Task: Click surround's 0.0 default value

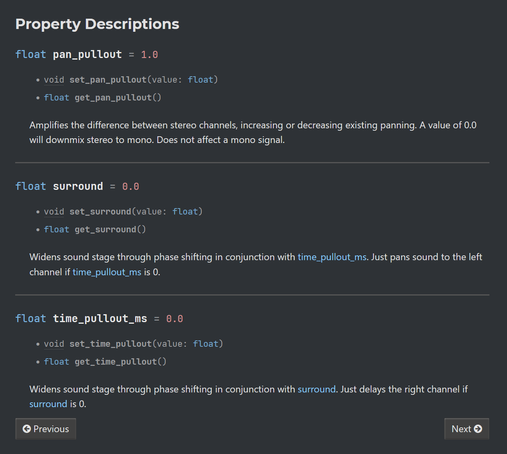Action: coord(131,186)
